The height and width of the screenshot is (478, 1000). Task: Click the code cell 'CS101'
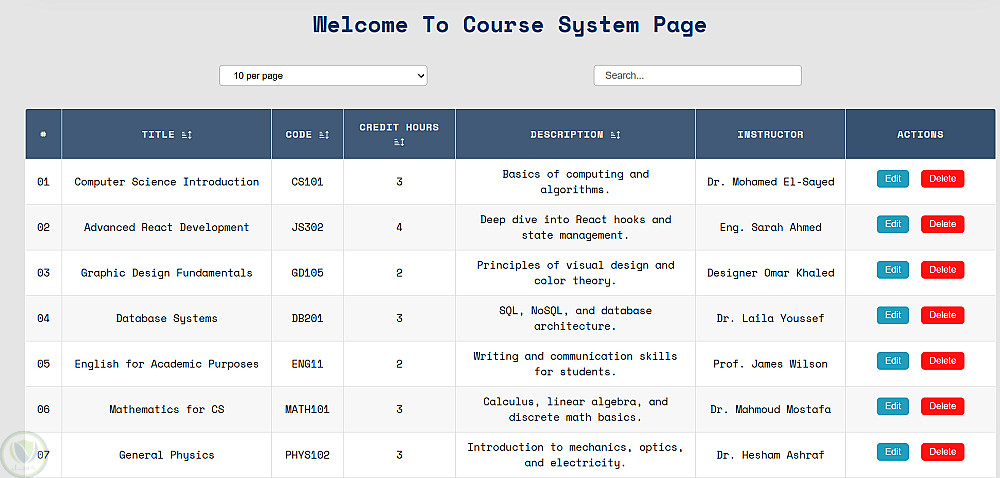point(307,182)
